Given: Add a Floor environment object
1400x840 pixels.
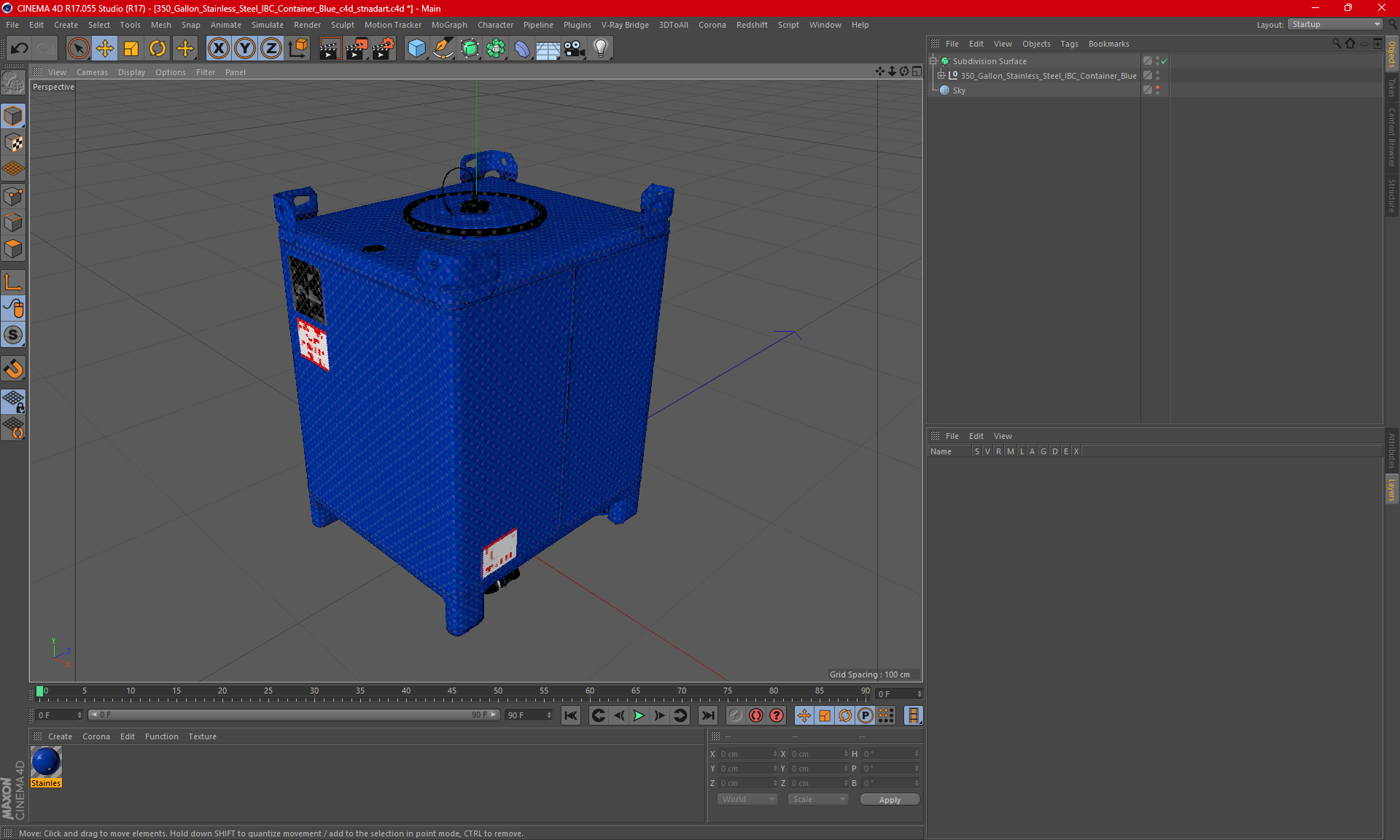Looking at the screenshot, I should 548,48.
